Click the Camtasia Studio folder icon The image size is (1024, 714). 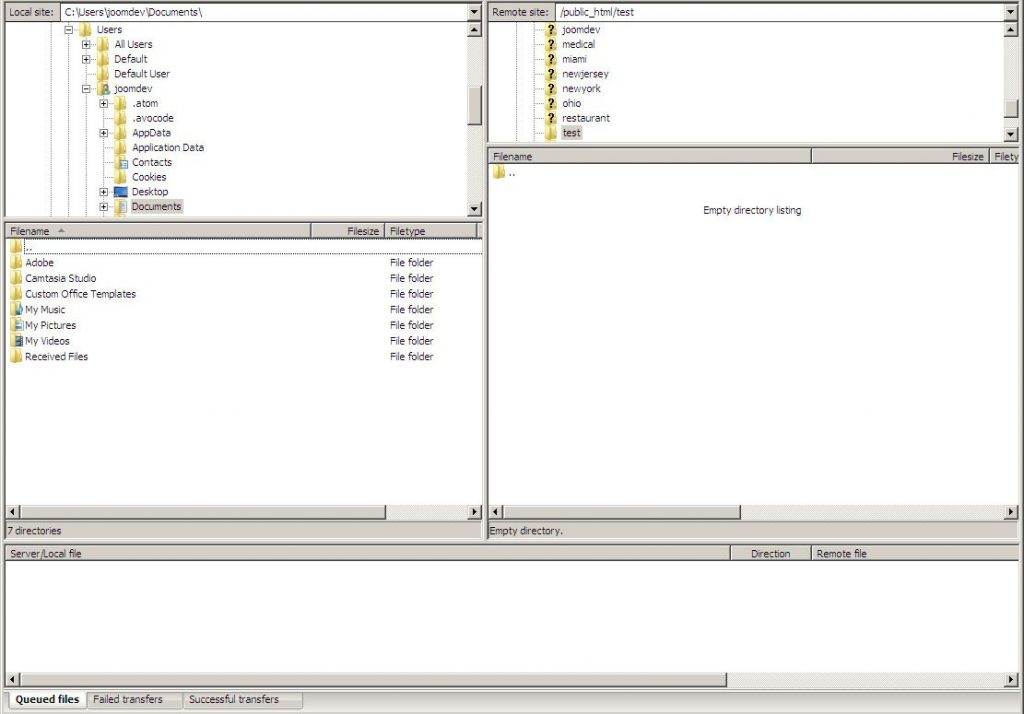pos(16,278)
